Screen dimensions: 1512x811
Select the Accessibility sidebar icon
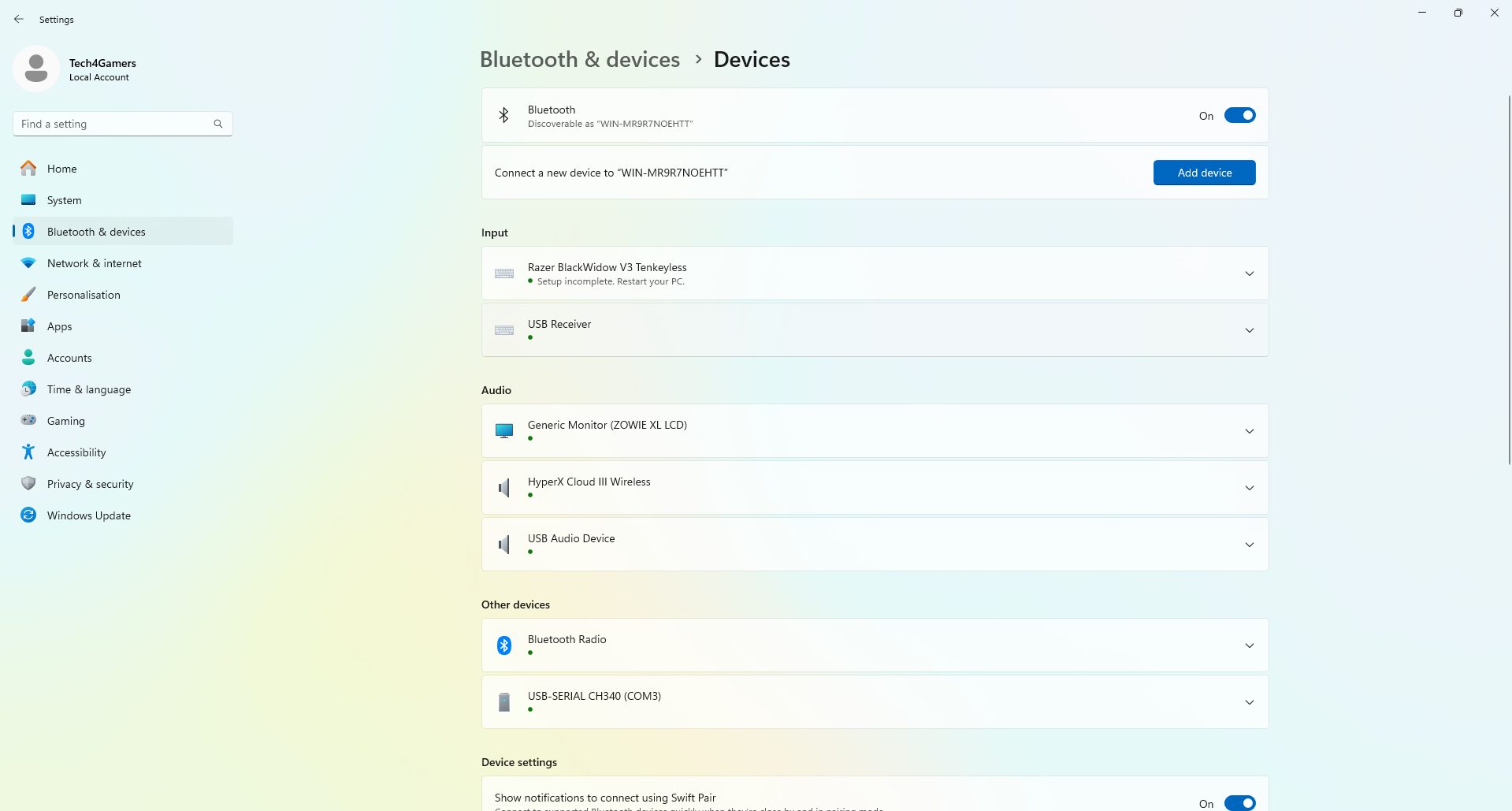(x=28, y=452)
